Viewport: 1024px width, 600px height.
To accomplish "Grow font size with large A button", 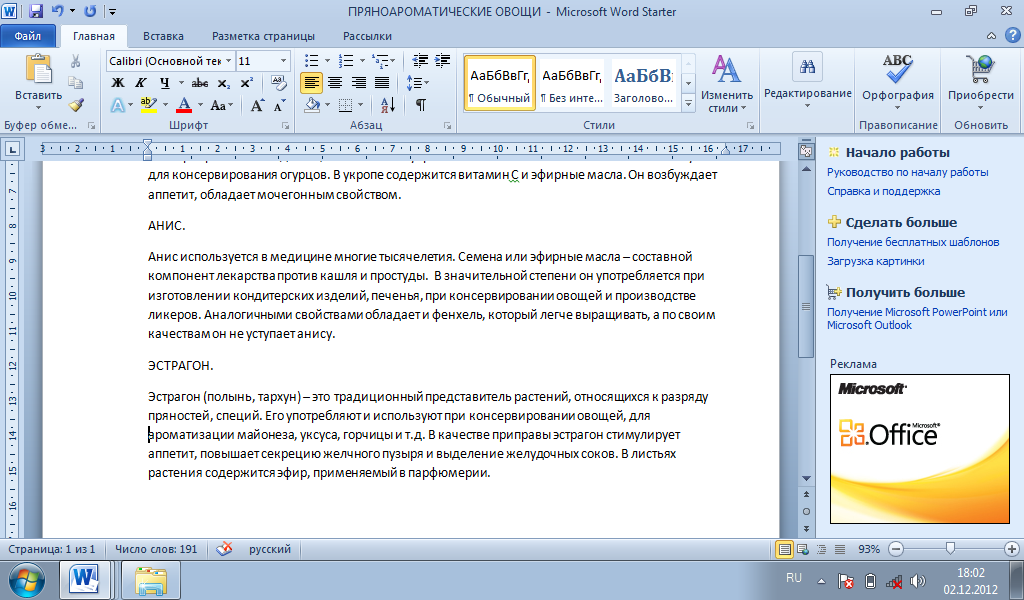I will (x=257, y=105).
